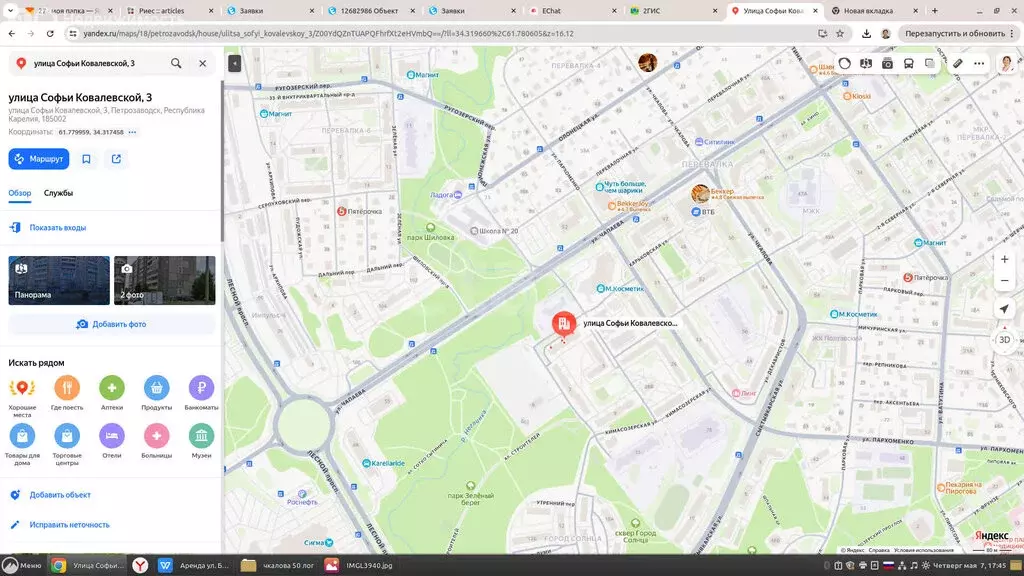Select Товары для дома nearby icon
The image size is (1024, 576).
22,436
